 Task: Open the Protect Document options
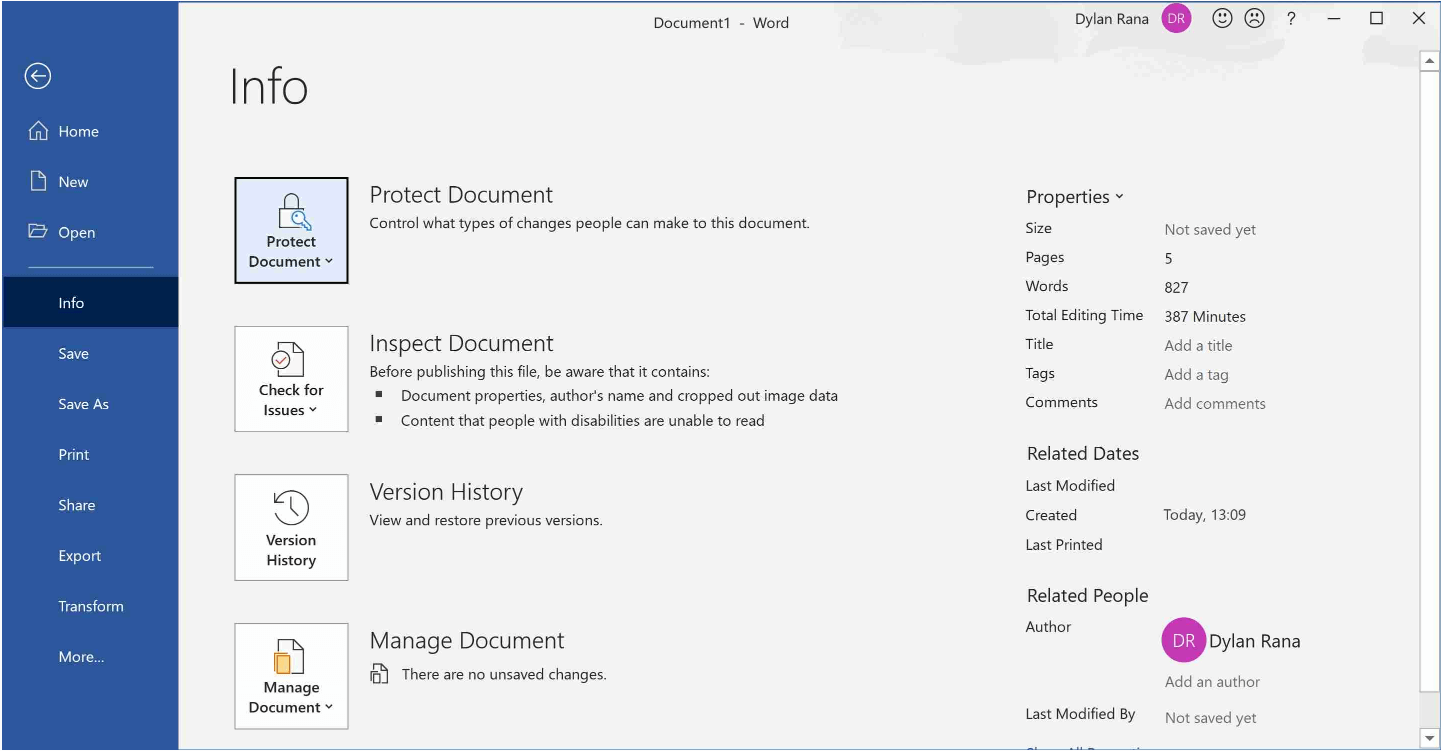pyautogui.click(x=290, y=230)
